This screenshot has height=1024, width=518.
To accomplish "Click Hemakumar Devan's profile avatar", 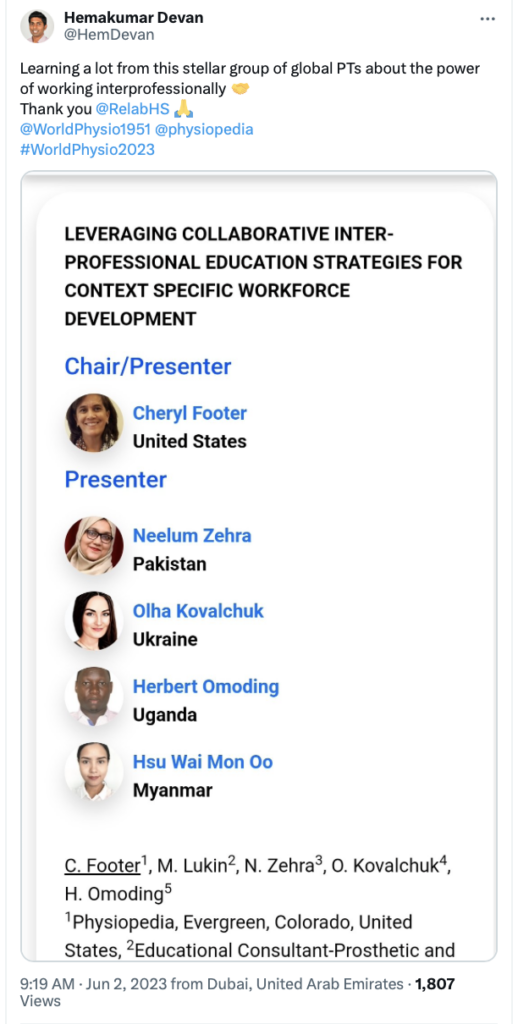I will (37, 26).
